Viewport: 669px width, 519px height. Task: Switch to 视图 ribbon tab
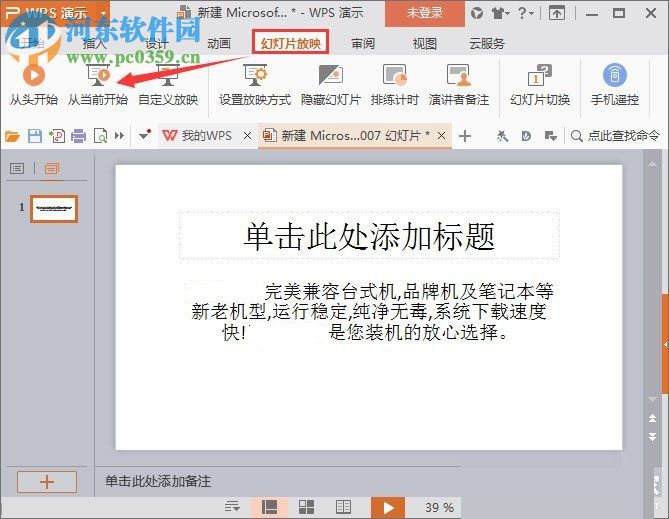click(425, 44)
